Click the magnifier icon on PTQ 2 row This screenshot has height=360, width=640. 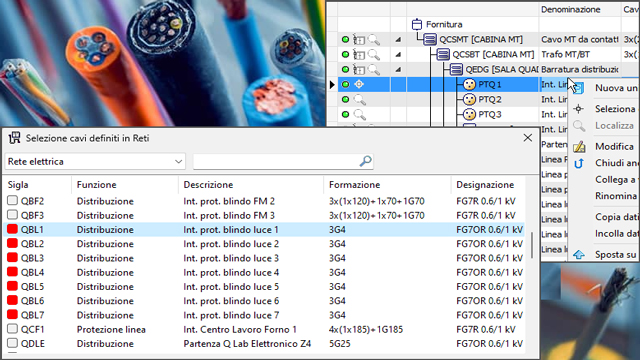(x=360, y=100)
